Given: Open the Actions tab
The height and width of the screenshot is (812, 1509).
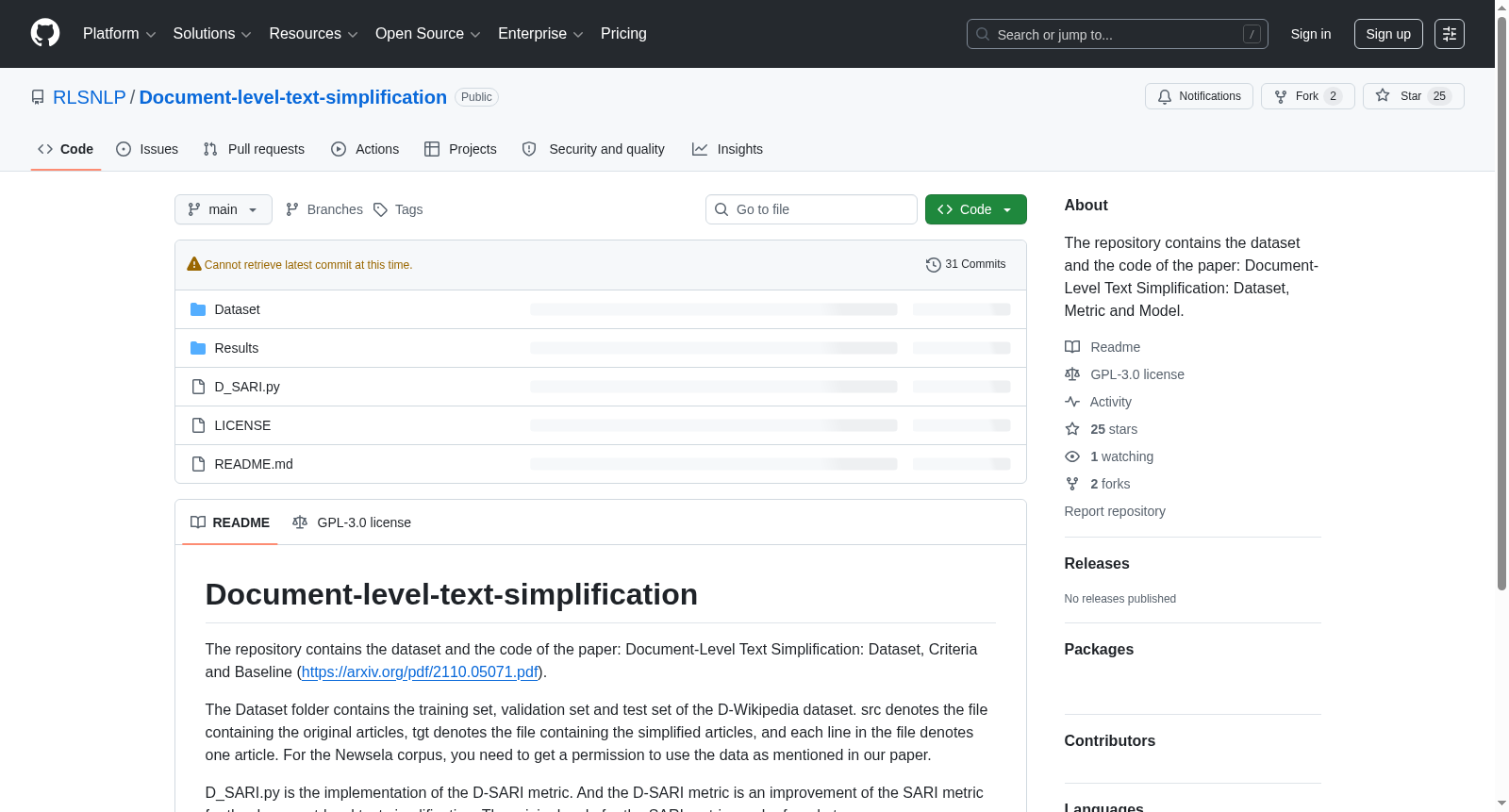Looking at the screenshot, I should [x=365, y=149].
